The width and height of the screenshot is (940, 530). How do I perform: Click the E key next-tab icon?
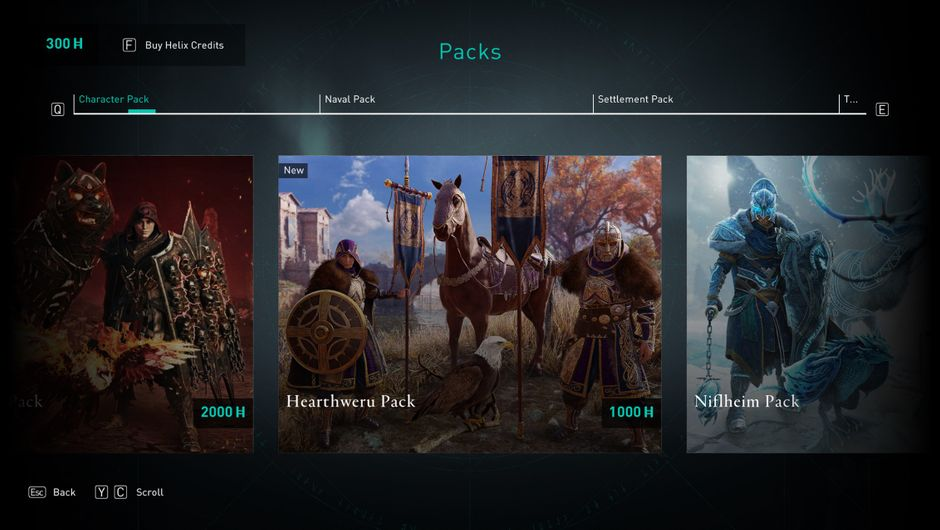[882, 109]
